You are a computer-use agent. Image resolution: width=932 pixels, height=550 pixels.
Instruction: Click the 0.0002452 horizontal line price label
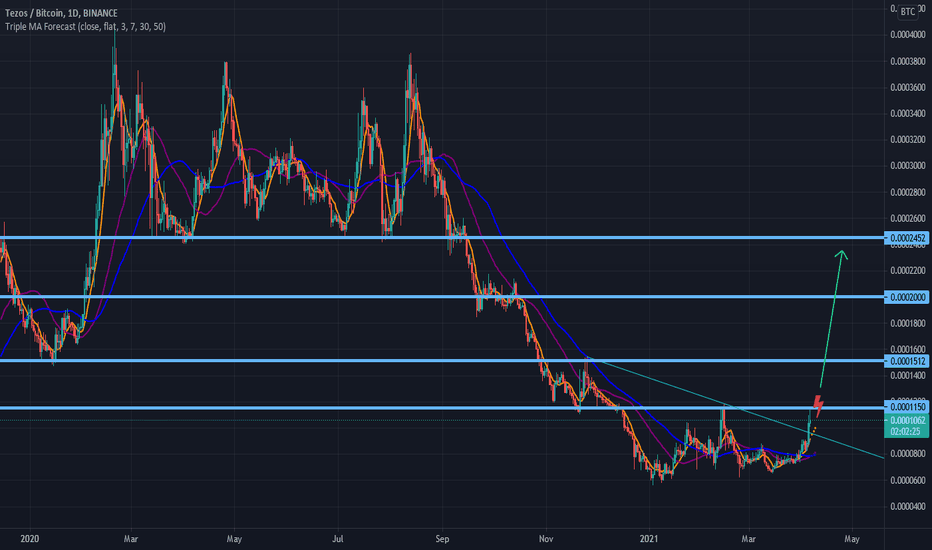906,238
